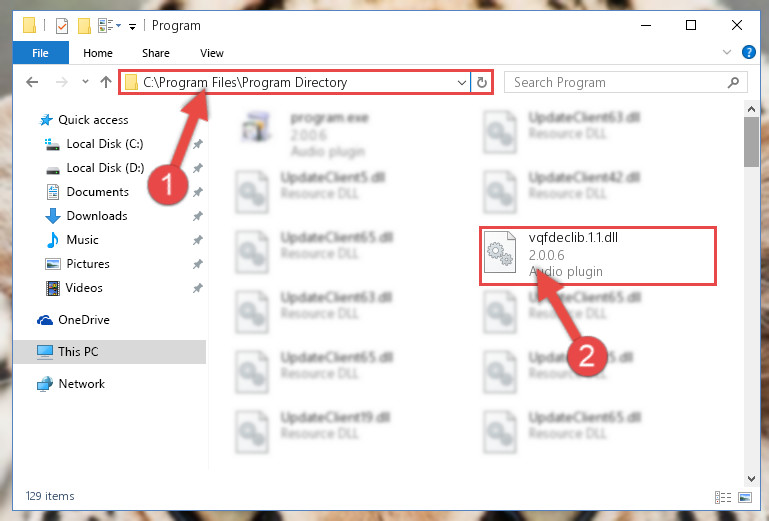
Task: Switch to the View ribbon tab
Action: pos(212,53)
